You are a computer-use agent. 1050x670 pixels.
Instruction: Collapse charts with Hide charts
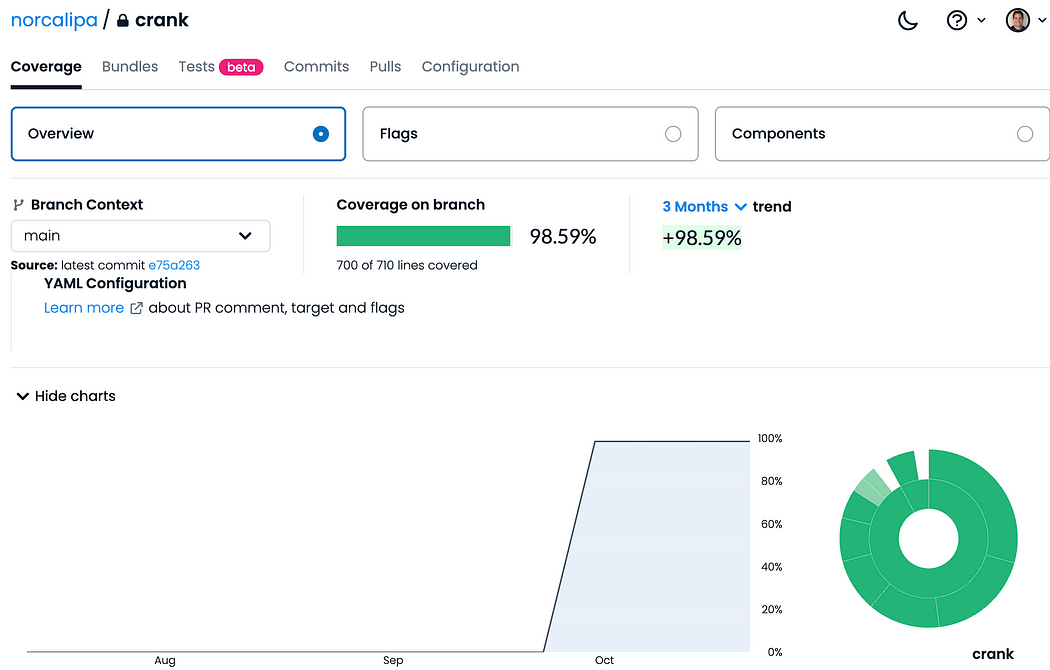[x=66, y=396]
